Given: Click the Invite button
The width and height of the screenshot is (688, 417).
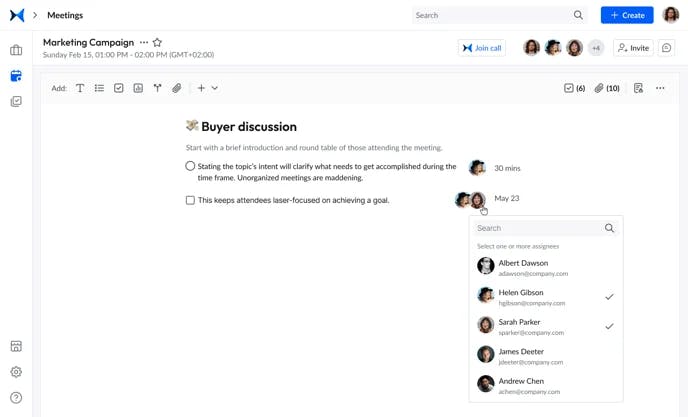Looking at the screenshot, I should click(634, 48).
